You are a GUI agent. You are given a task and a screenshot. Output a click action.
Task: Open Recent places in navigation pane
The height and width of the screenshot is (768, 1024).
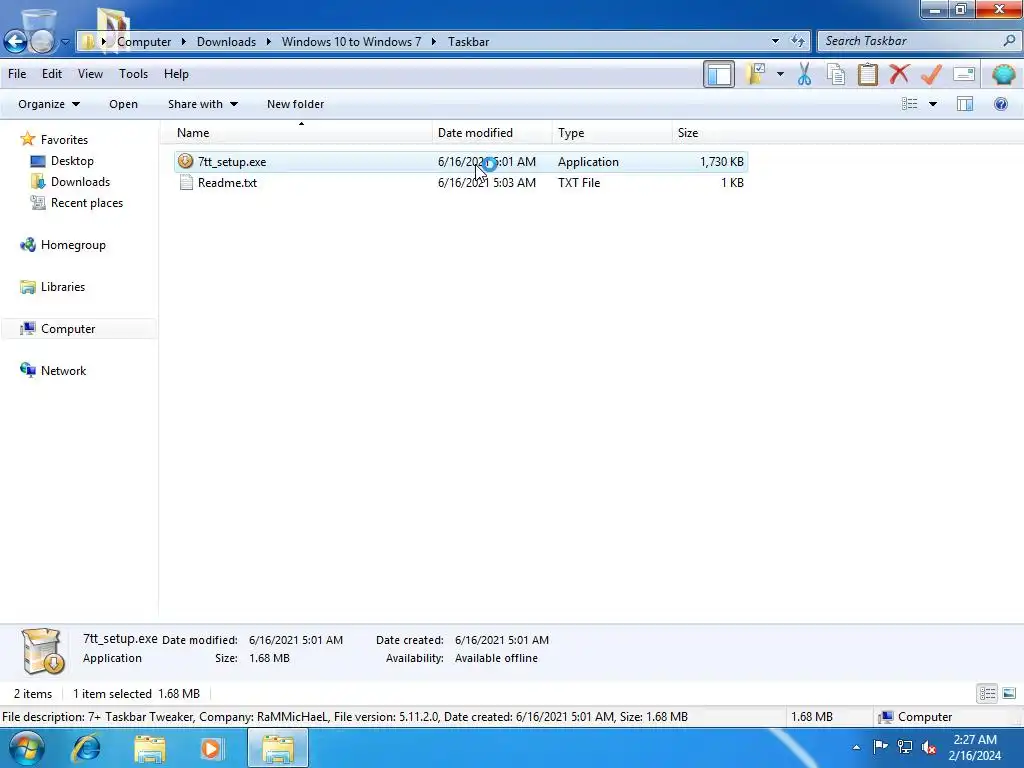pyautogui.click(x=87, y=203)
